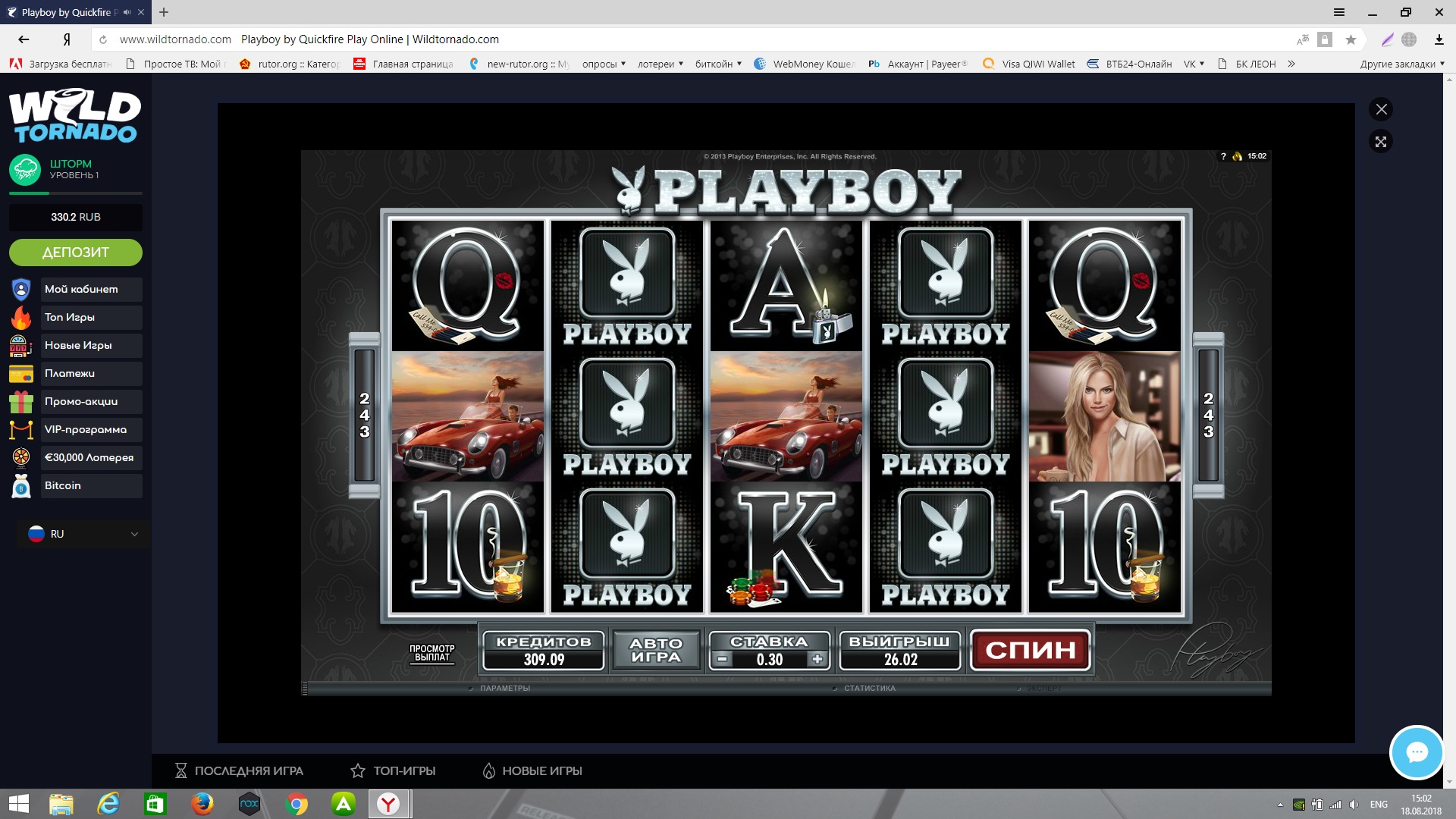
Task: Expand the ПАРАМЕТРЫ settings panel
Action: [504, 689]
